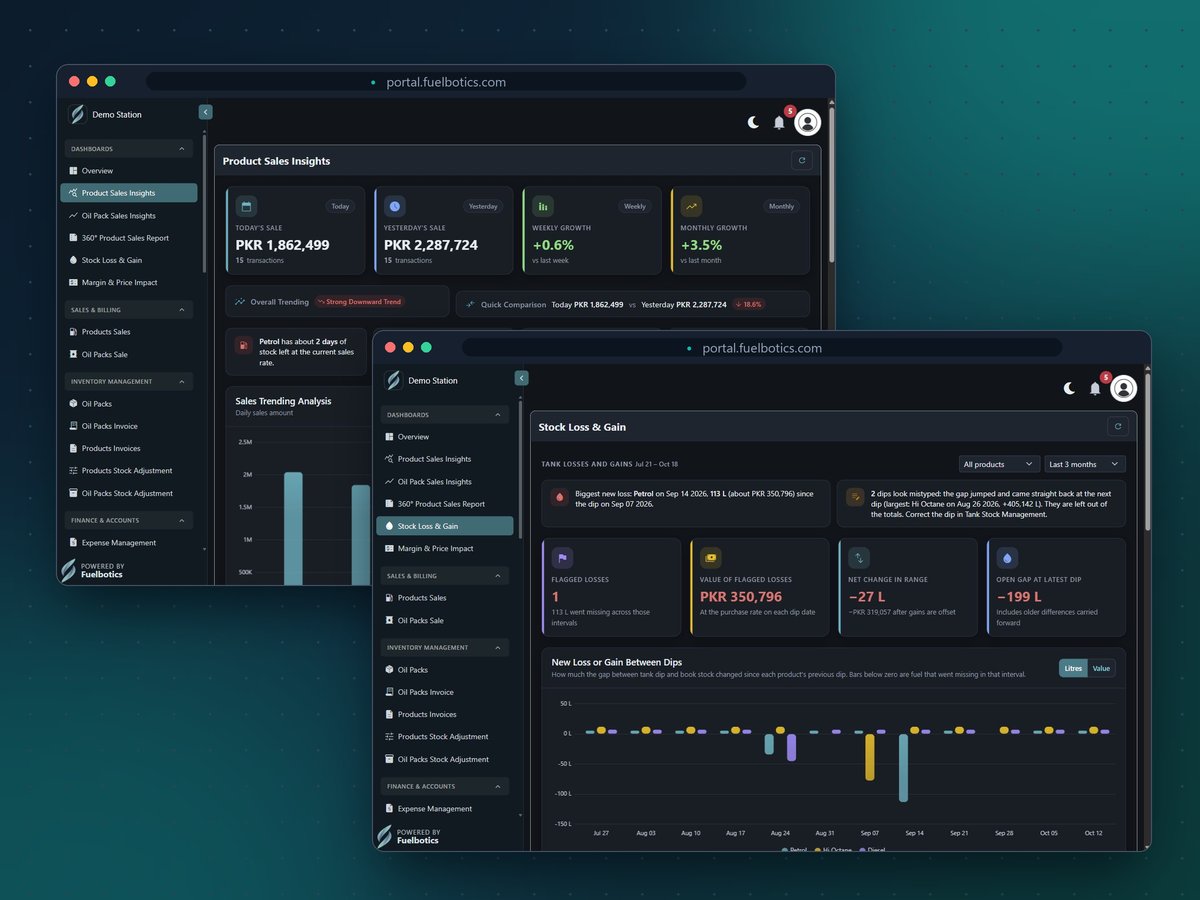Viewport: 1200px width, 900px height.
Task: Click Flagged Losses flag icon
Action: tap(562, 558)
